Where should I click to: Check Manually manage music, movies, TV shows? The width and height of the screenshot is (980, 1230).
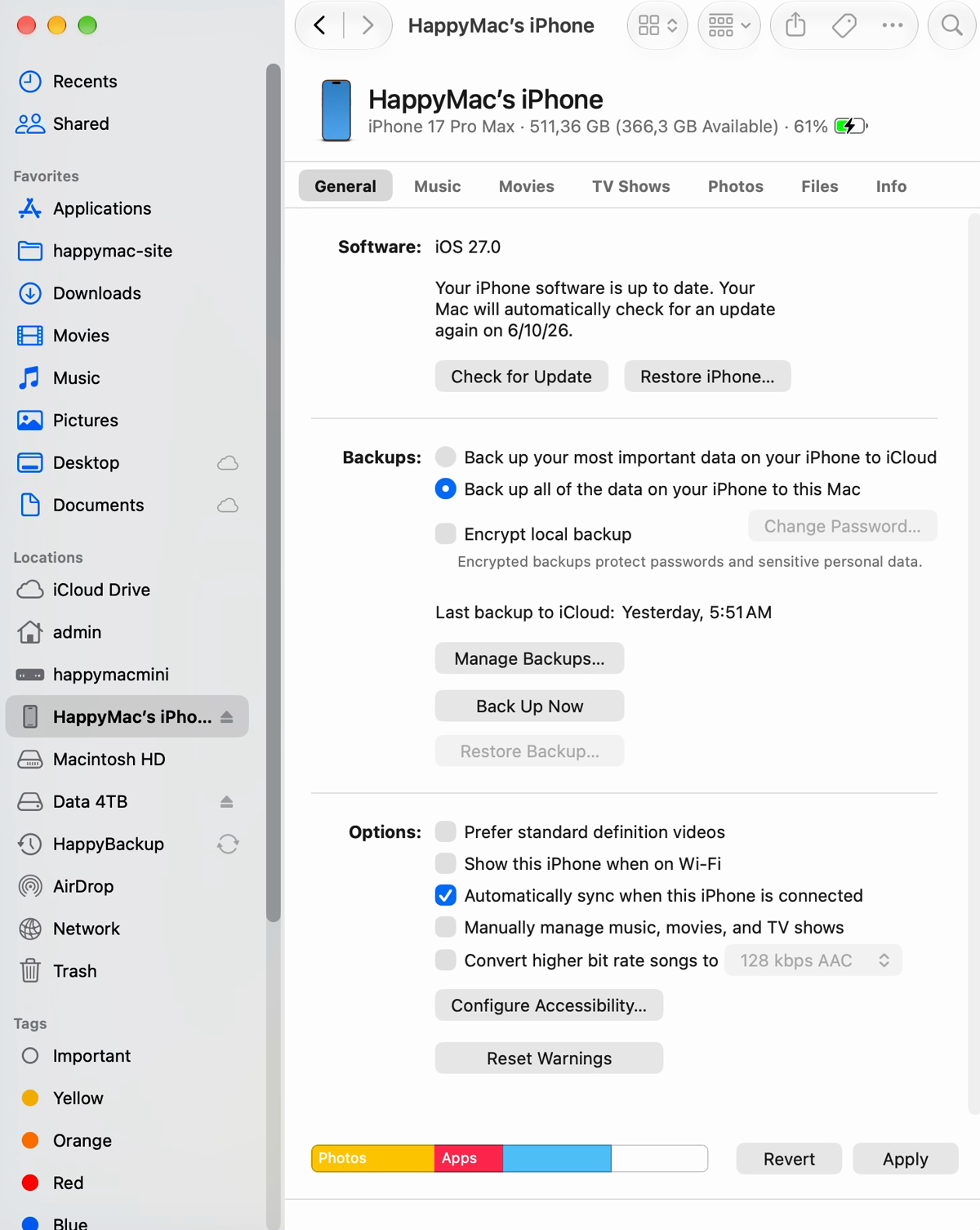point(446,928)
